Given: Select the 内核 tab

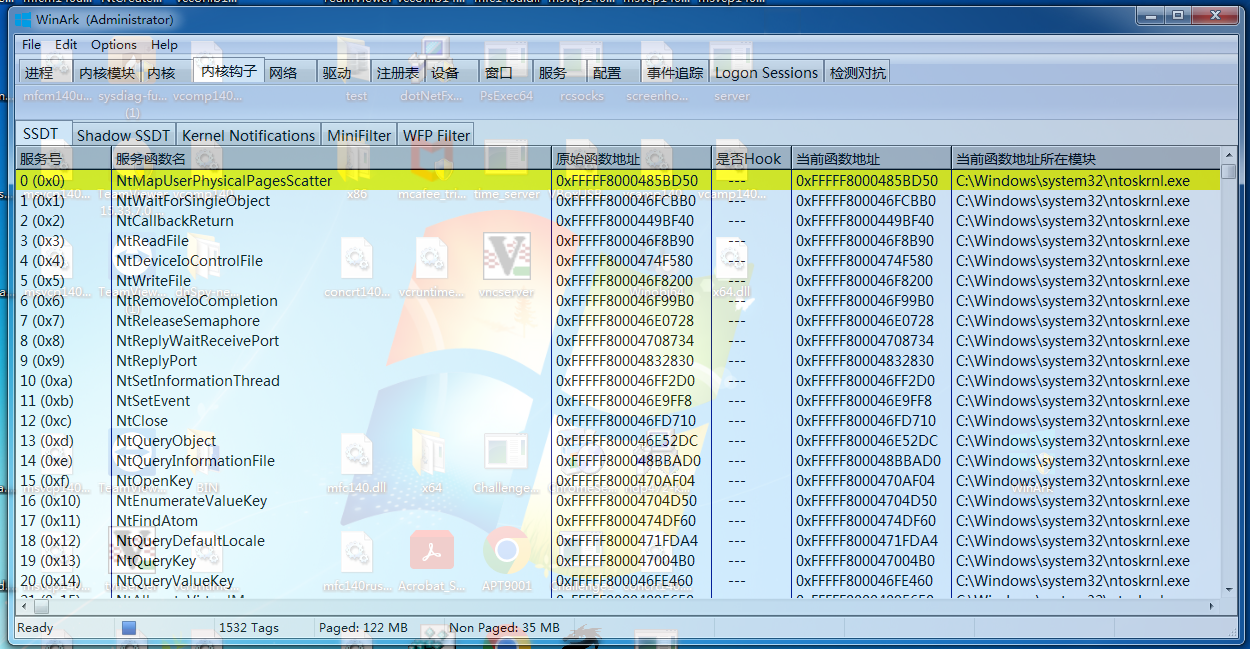Looking at the screenshot, I should coord(166,72).
